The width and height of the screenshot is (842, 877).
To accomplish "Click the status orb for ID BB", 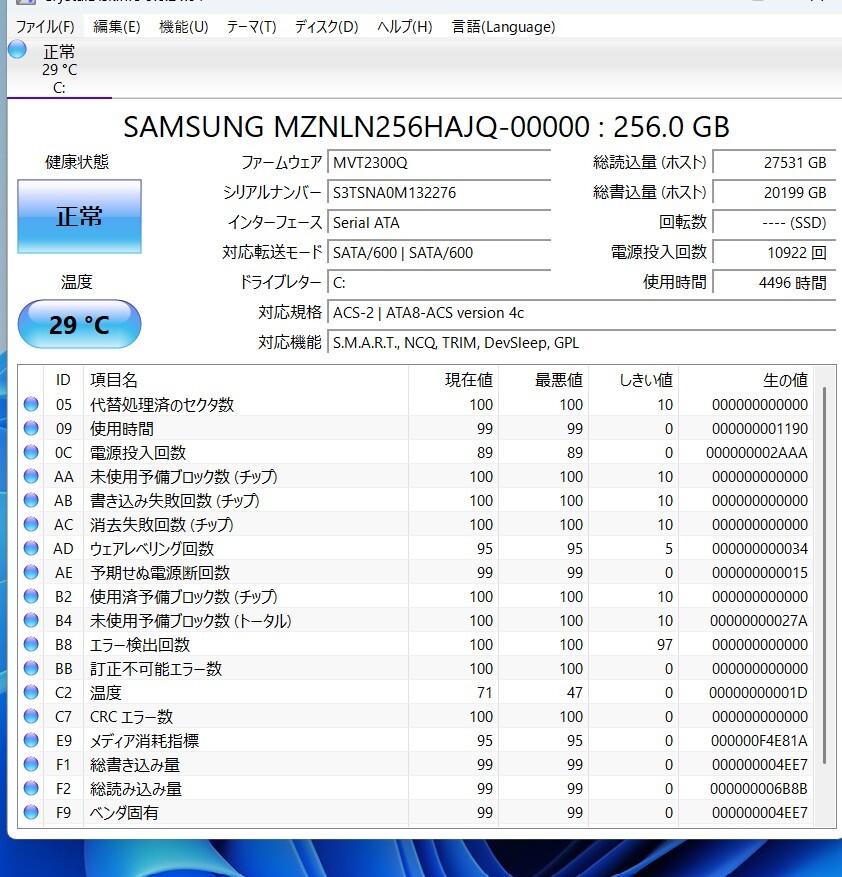I will coord(31,668).
